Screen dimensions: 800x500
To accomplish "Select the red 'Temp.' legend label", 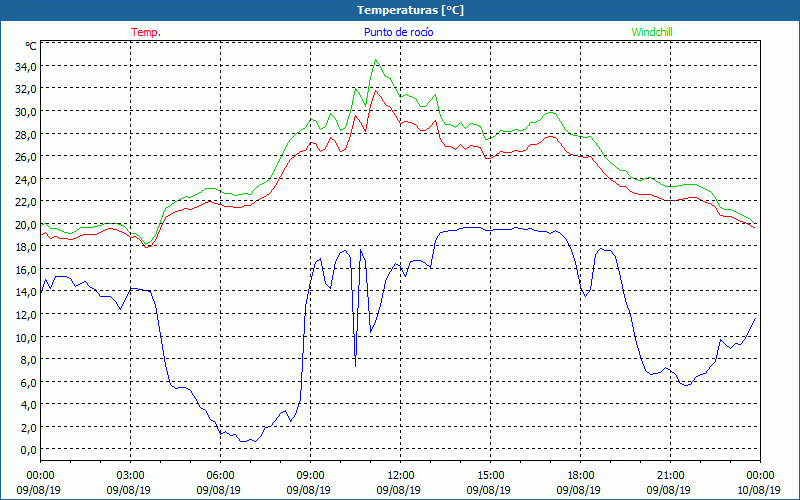I will (x=146, y=32).
